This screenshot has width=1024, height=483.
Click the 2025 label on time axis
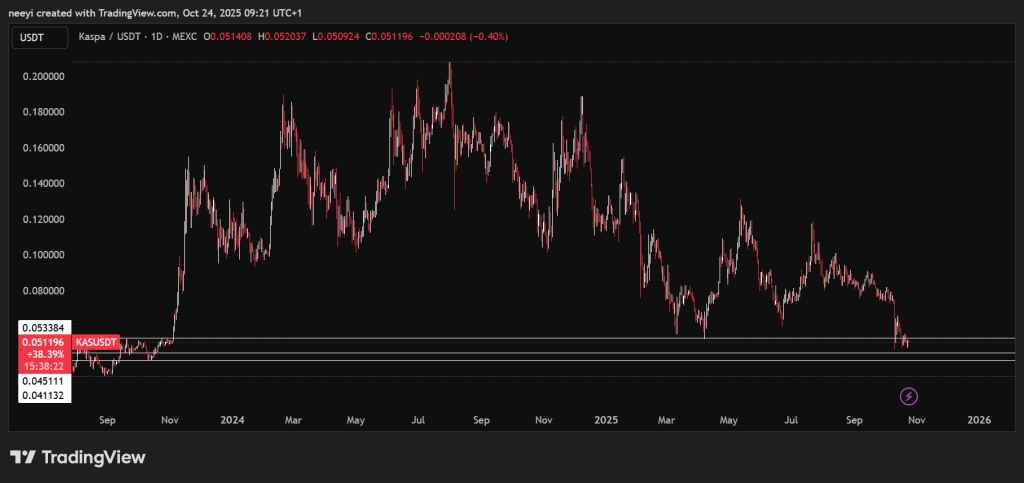point(605,421)
